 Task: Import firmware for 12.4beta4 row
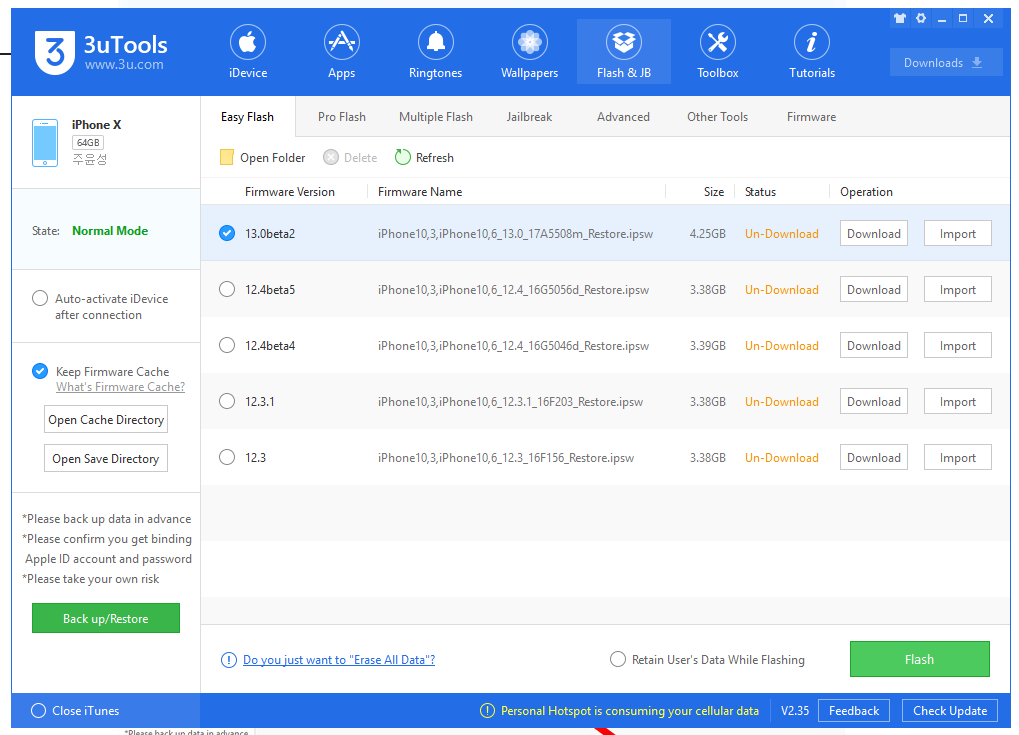pos(958,345)
